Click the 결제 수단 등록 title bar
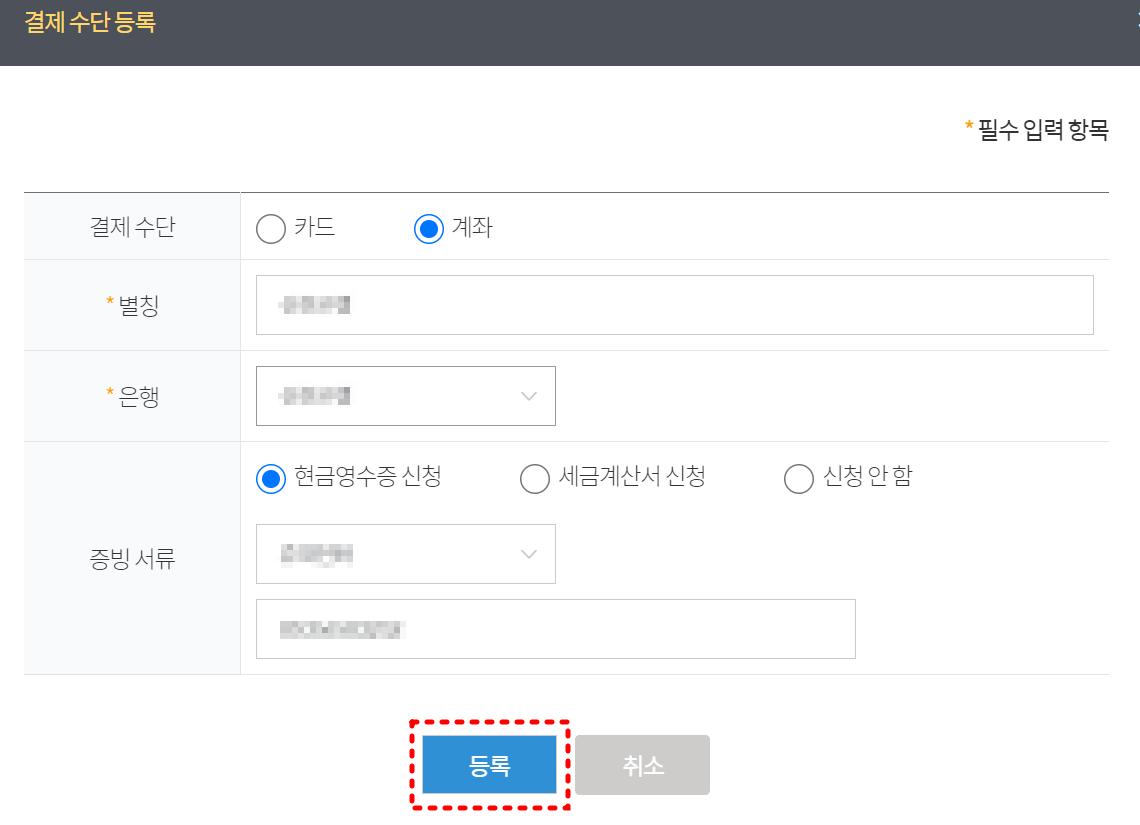Viewport: 1140px width, 825px height. coord(92,20)
